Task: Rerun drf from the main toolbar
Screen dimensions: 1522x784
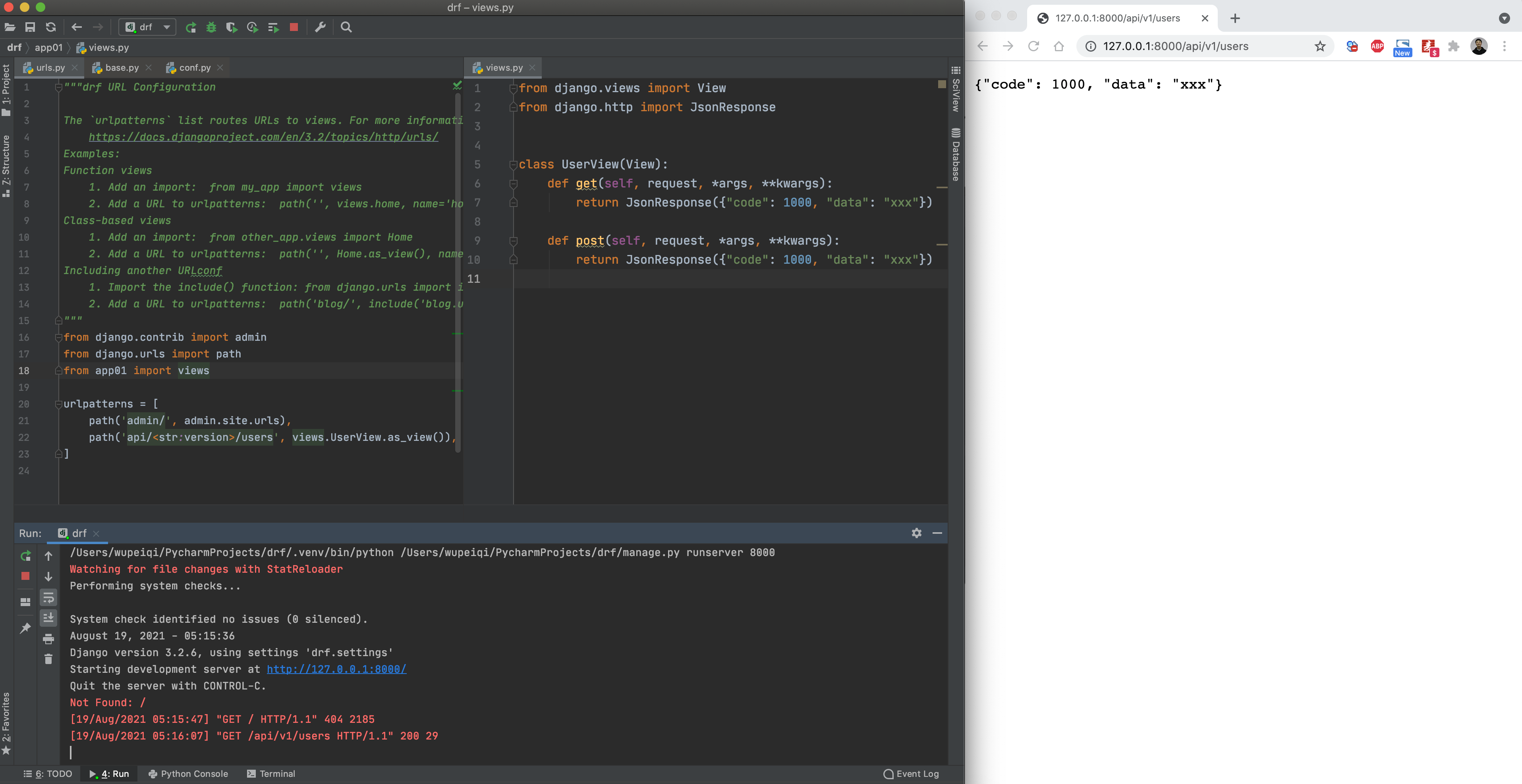Action: 191,27
